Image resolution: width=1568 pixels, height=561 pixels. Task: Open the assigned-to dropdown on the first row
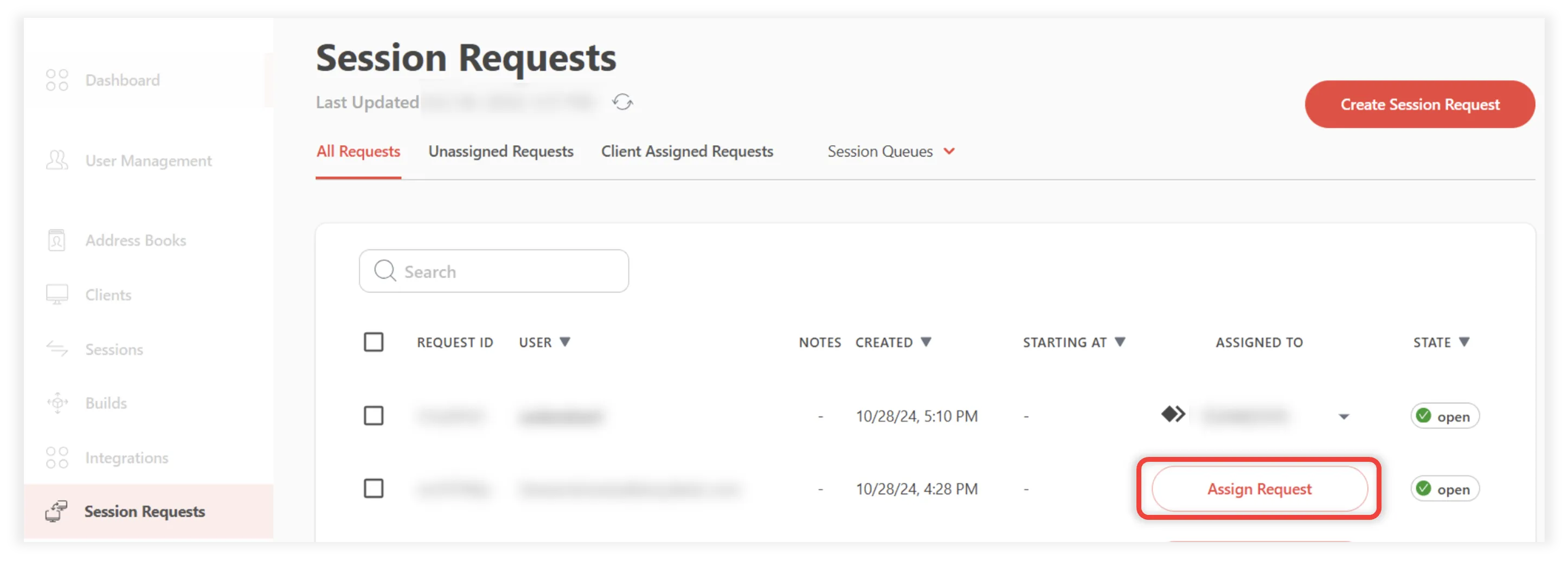1343,416
